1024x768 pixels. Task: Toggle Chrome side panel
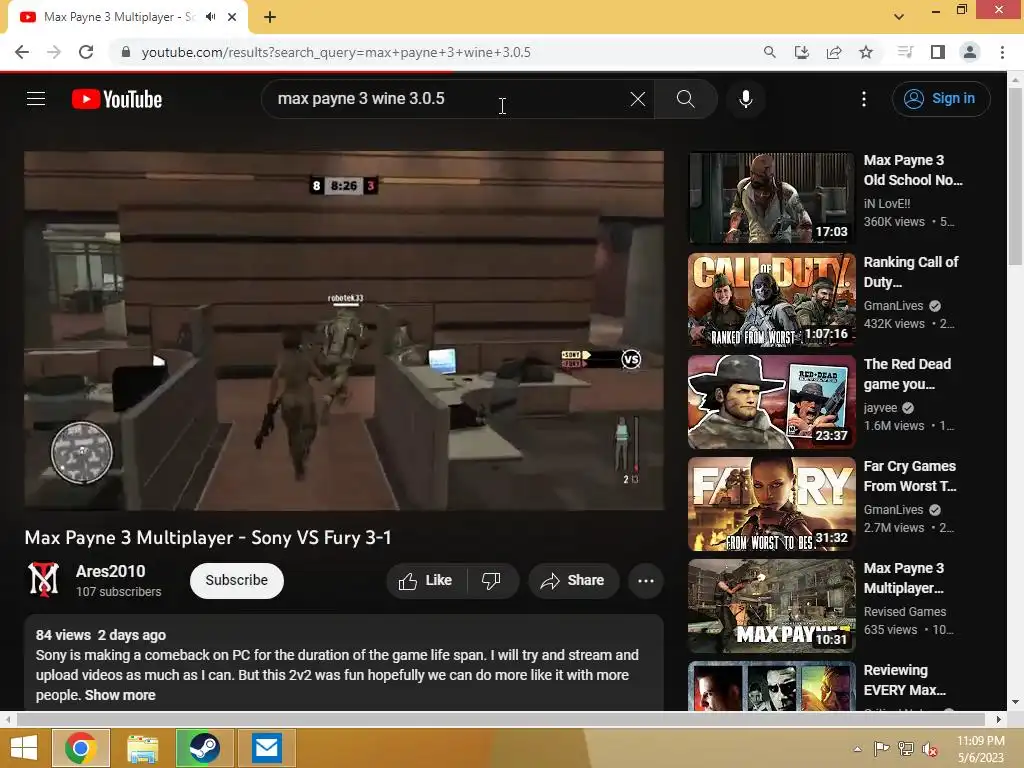click(938, 52)
